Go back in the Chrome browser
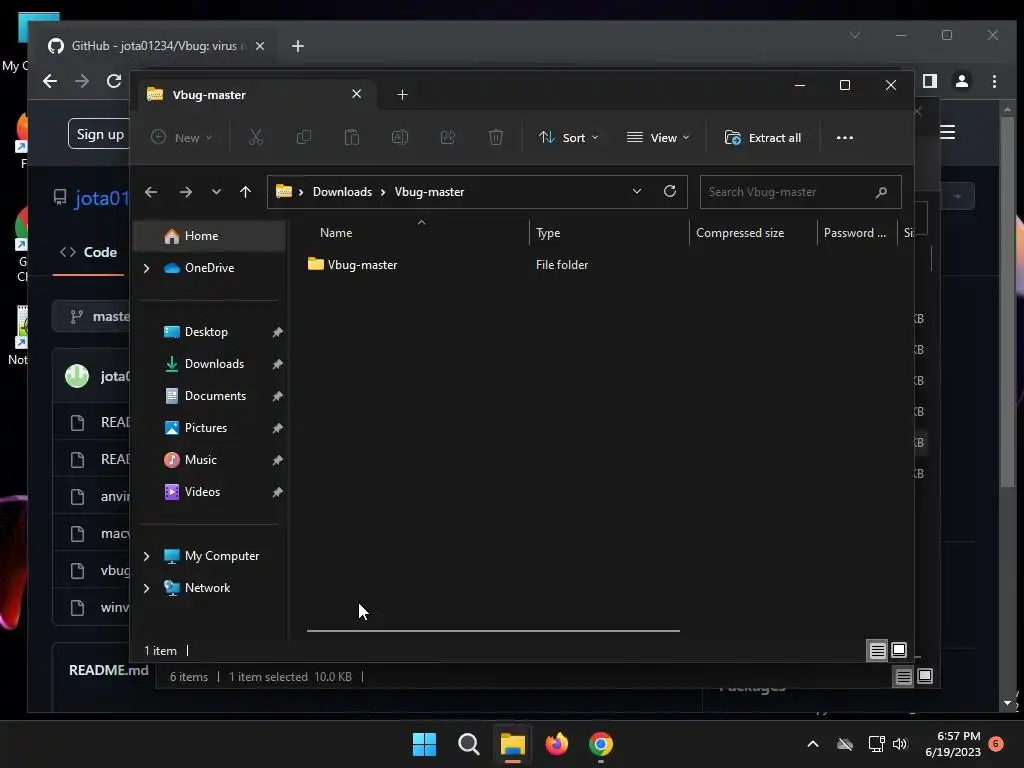 (x=50, y=81)
